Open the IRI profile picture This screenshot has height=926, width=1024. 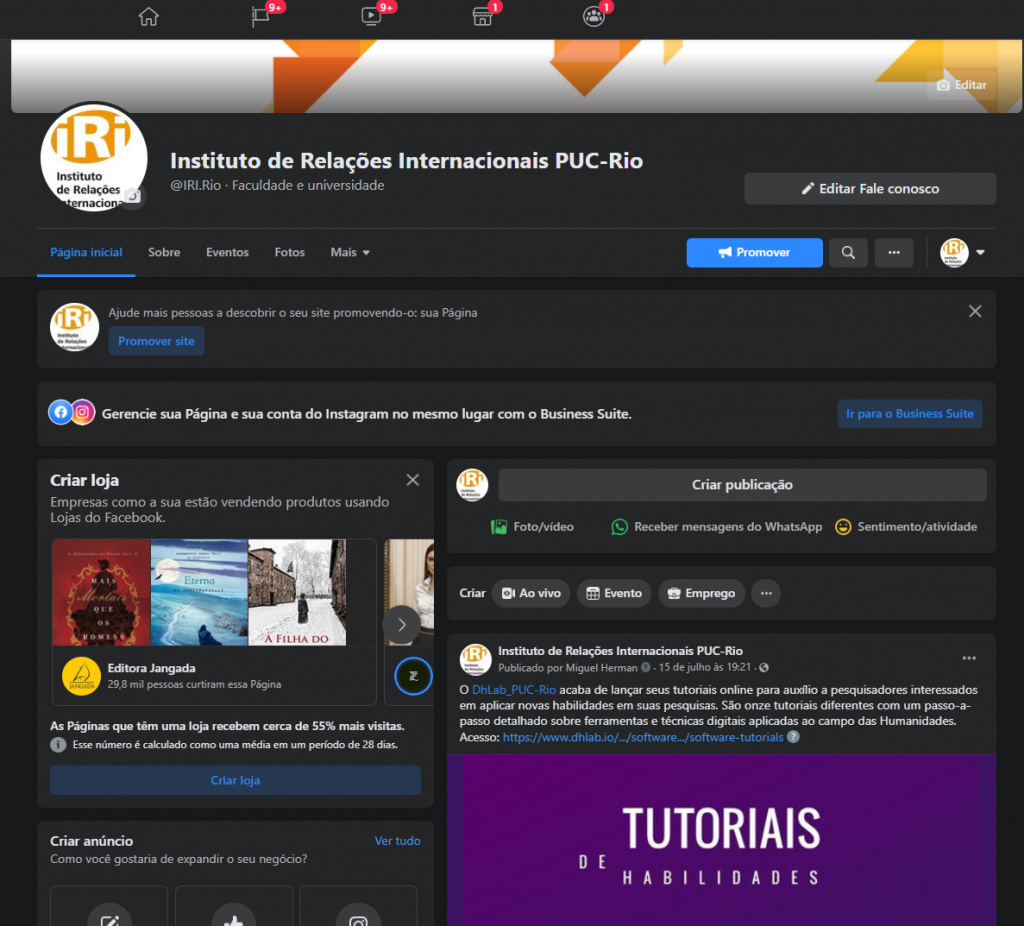point(93,157)
